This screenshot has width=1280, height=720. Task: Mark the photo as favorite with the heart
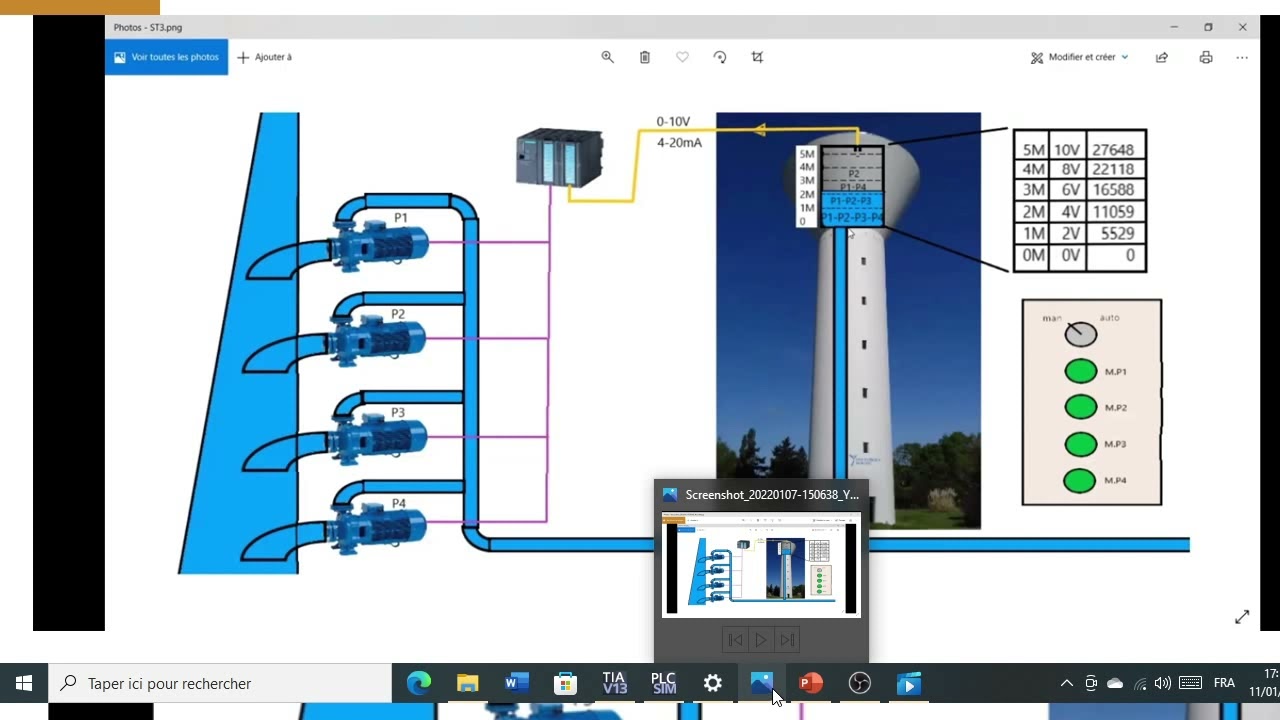(x=682, y=57)
